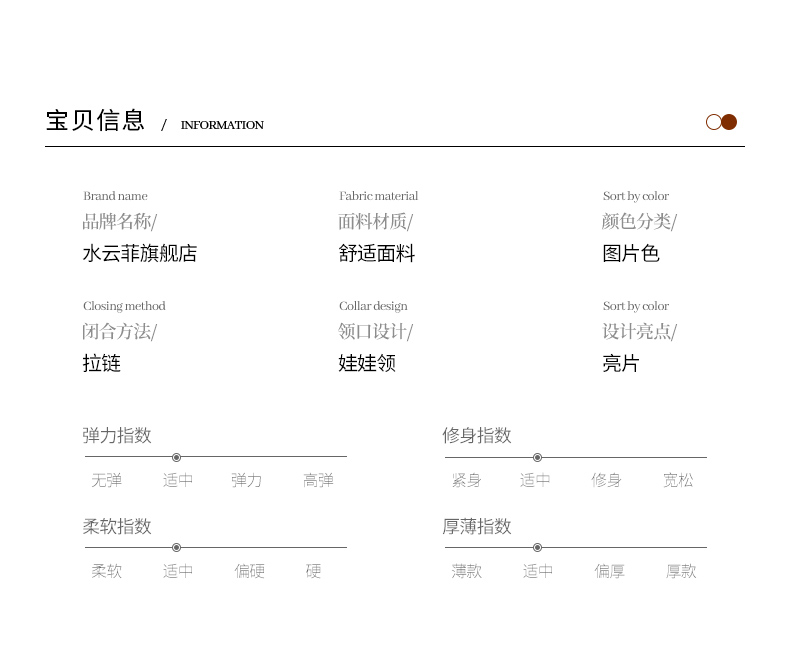Click the color value 图片色

(631, 253)
